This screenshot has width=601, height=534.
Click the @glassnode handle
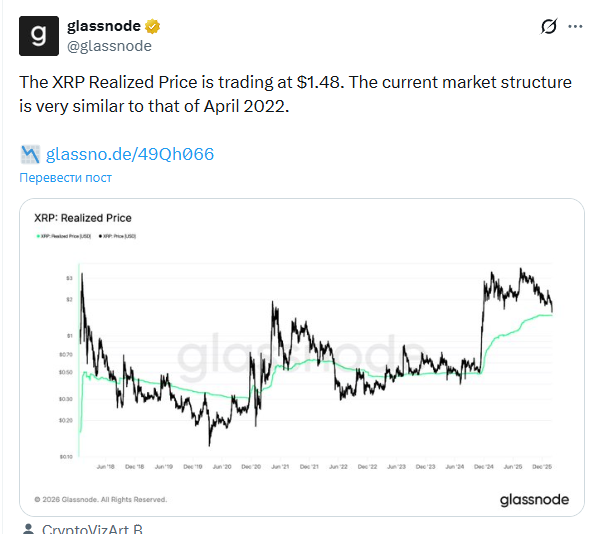click(109, 45)
